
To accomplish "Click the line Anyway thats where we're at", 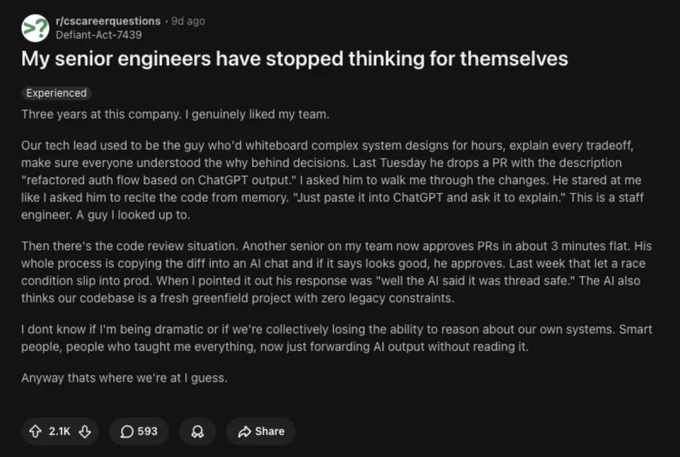I will tap(124, 378).
